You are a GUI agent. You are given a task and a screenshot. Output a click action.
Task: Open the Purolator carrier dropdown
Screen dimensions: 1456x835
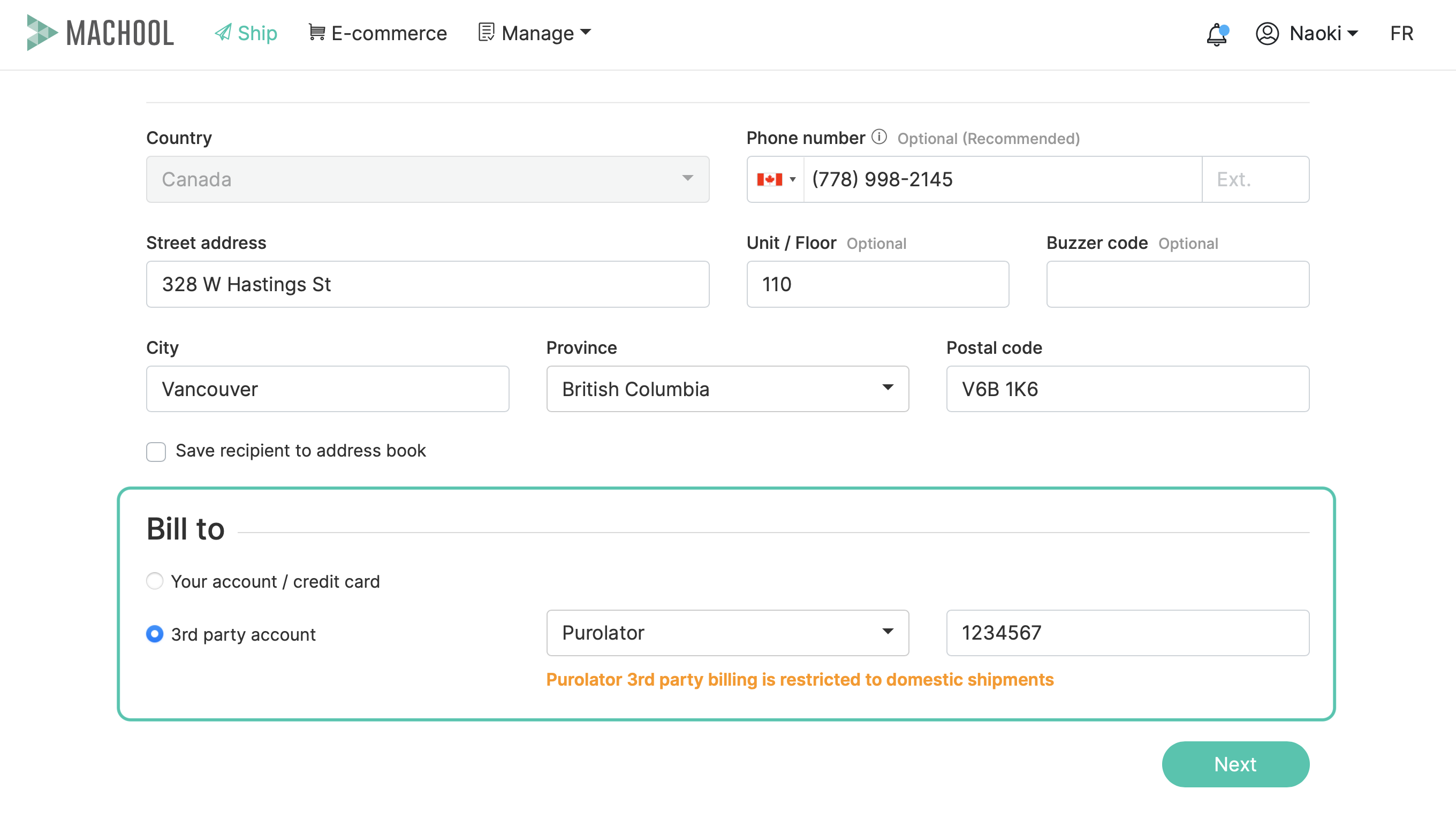pos(727,633)
